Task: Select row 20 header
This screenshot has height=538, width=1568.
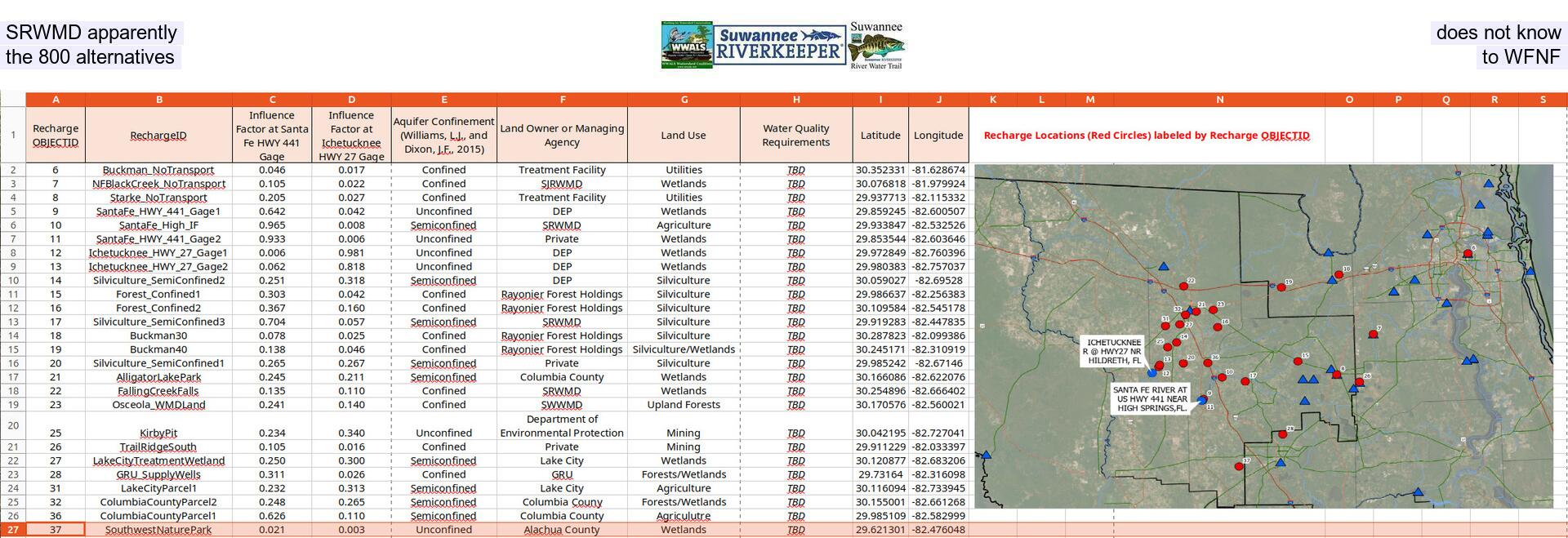Action: click(13, 425)
